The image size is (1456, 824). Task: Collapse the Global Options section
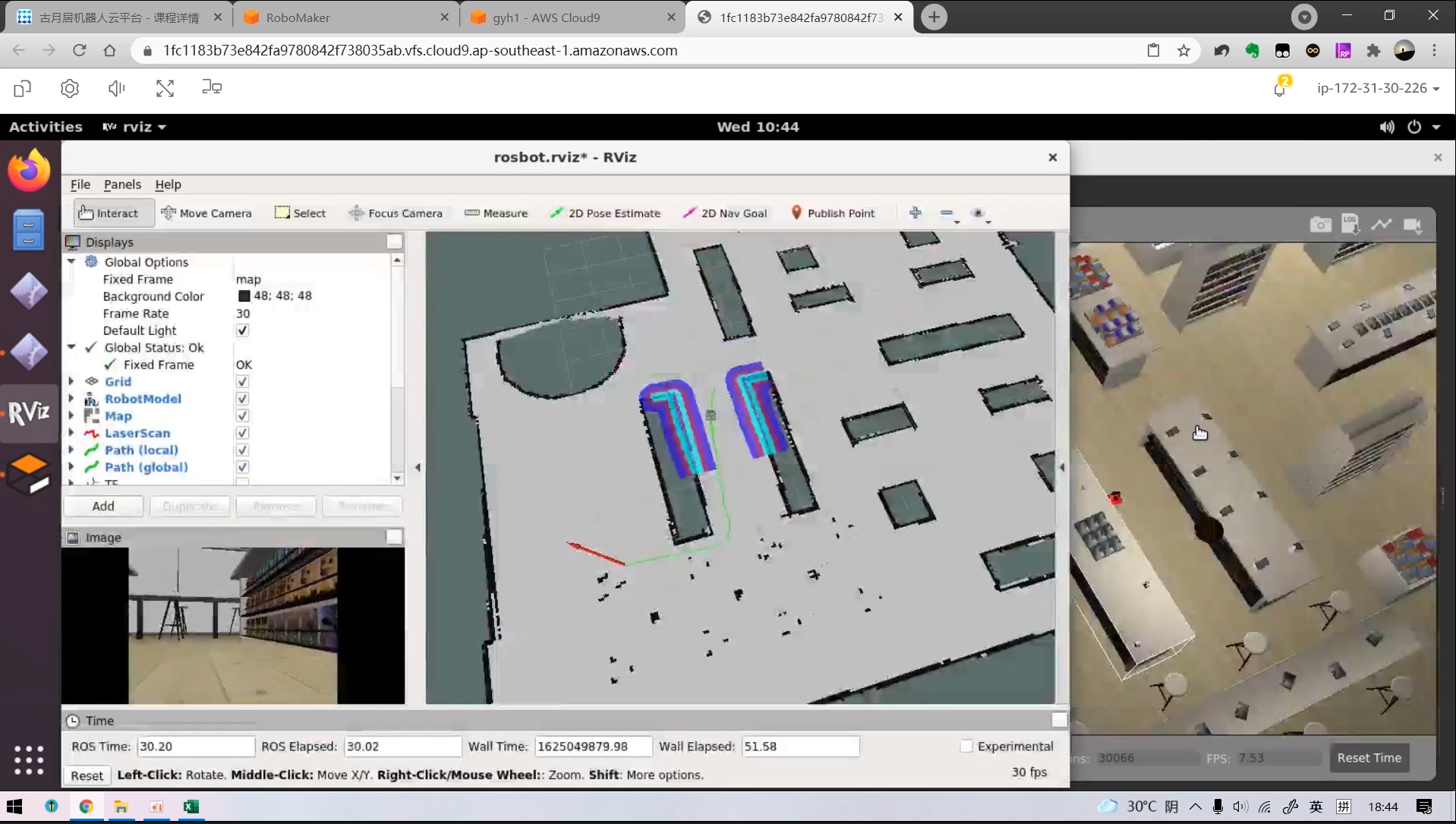click(71, 261)
